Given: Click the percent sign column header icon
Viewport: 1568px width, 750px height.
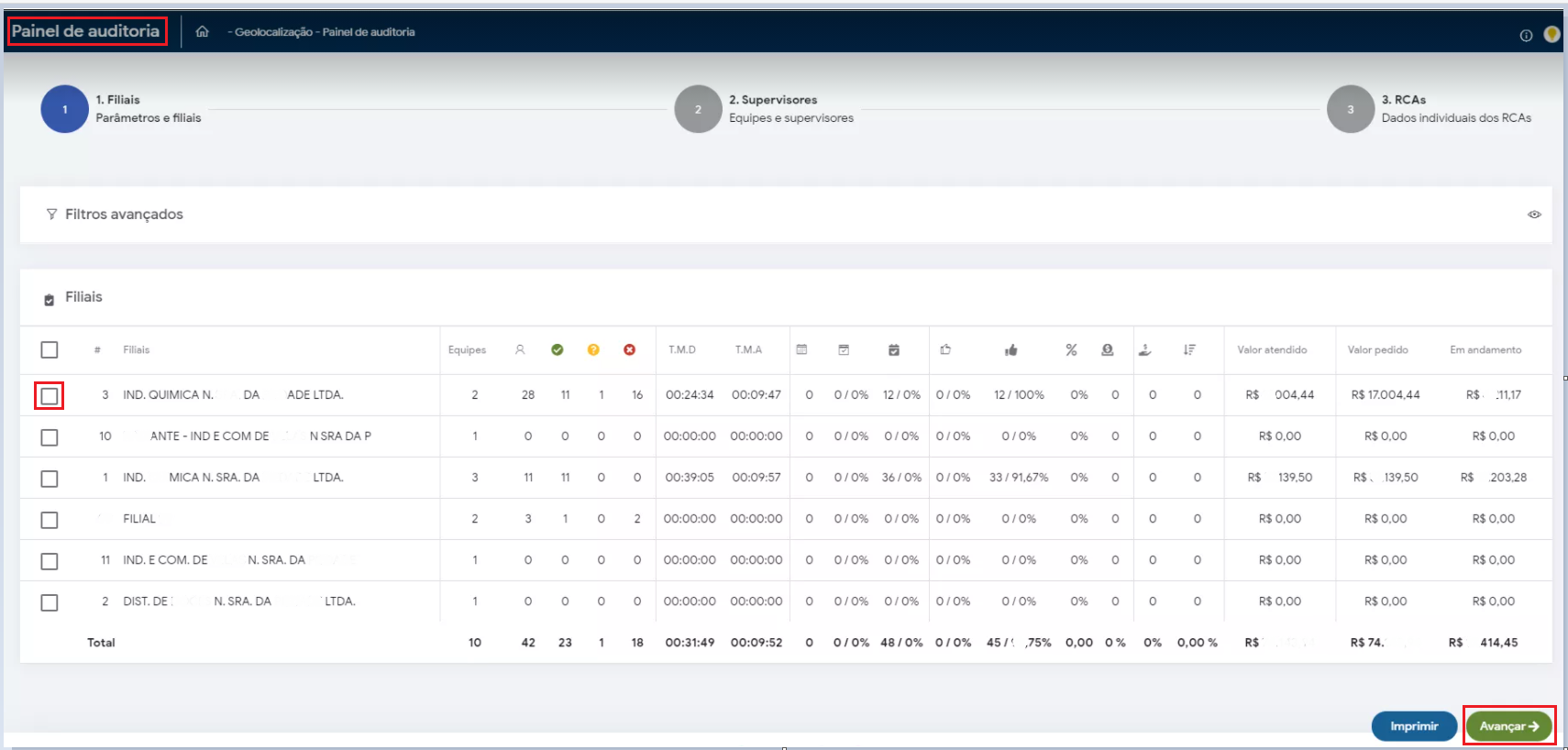Looking at the screenshot, I should (x=1071, y=349).
